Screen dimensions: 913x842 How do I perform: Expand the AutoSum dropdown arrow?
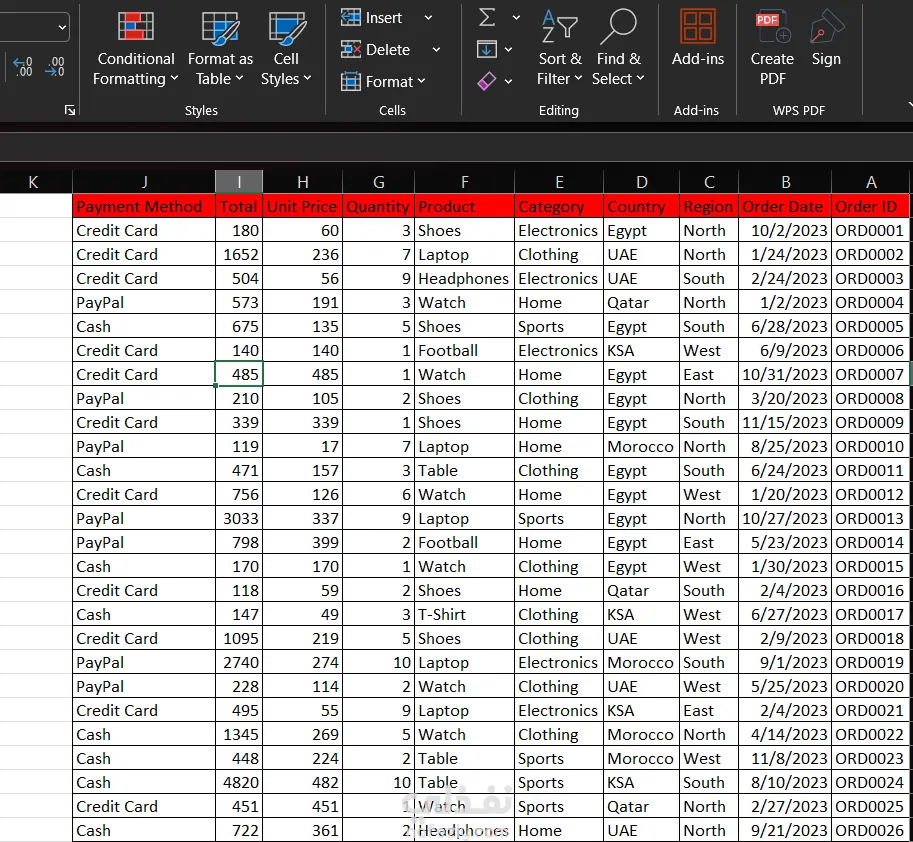pos(516,18)
